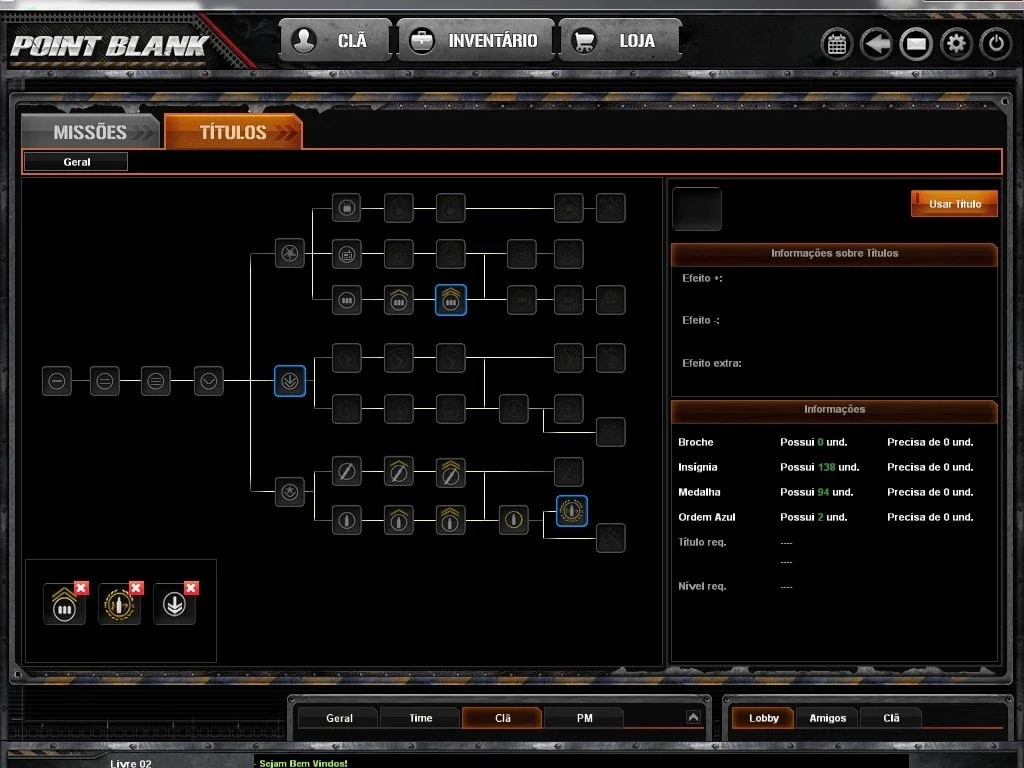Open the INVENTÁRIO menu button
The image size is (1024, 768).
click(475, 40)
